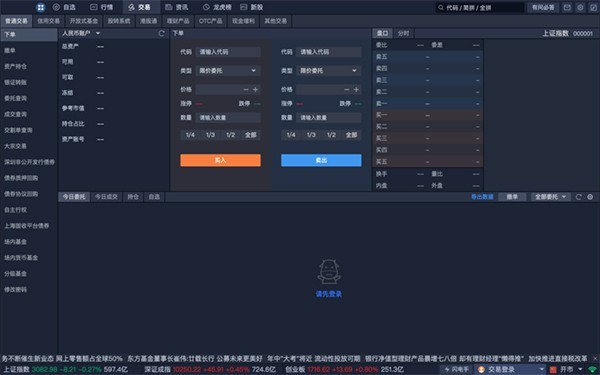Open 资产持仓 in the left sidebar
This screenshot has height=375, width=600.
click(x=15, y=67)
